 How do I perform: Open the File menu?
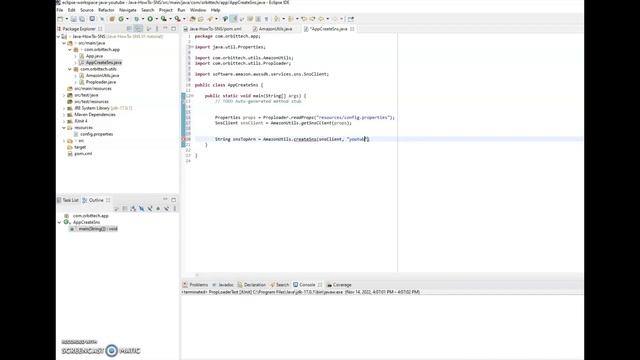(60, 10)
